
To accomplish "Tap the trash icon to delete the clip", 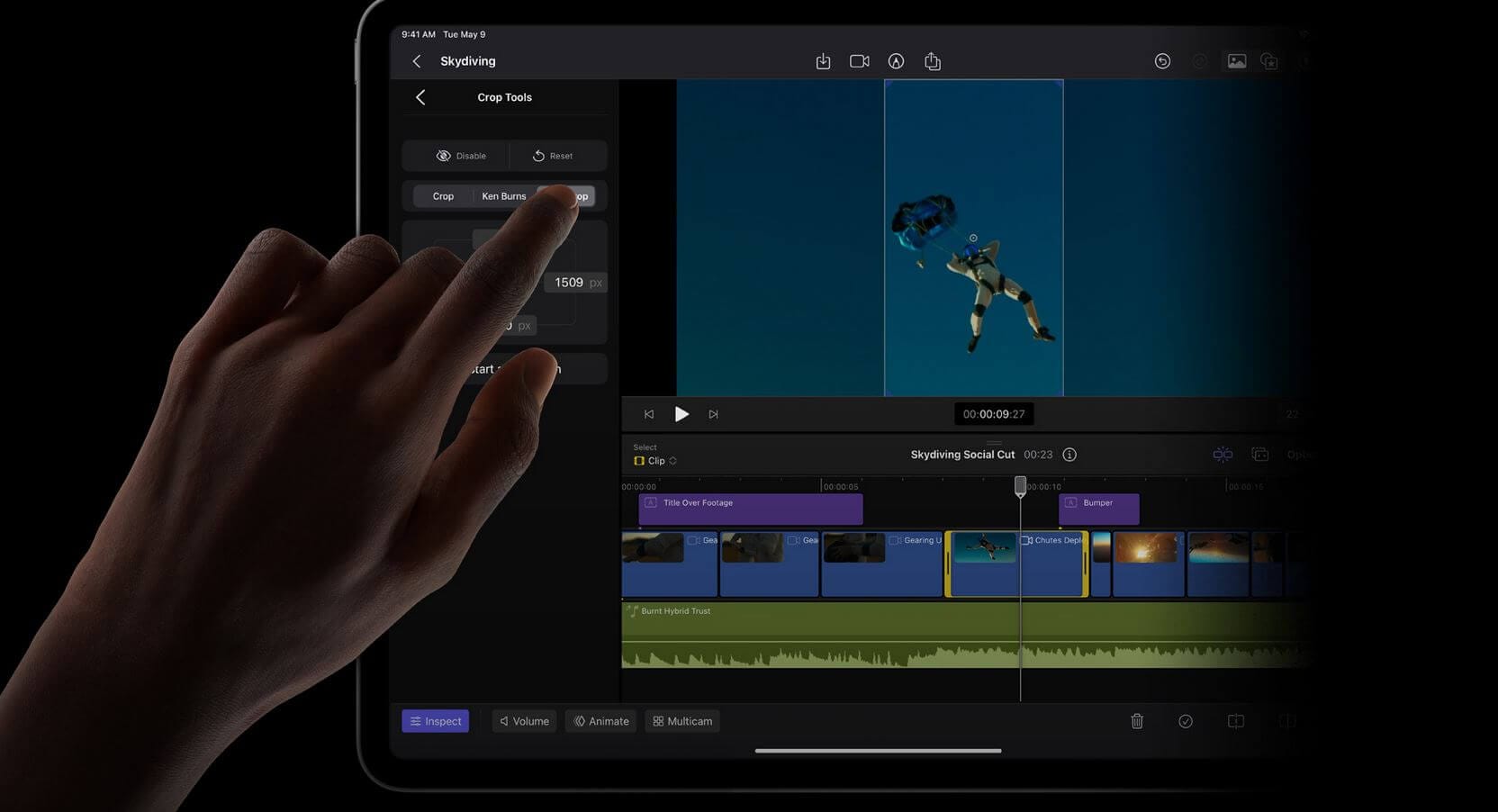I will [x=1136, y=720].
